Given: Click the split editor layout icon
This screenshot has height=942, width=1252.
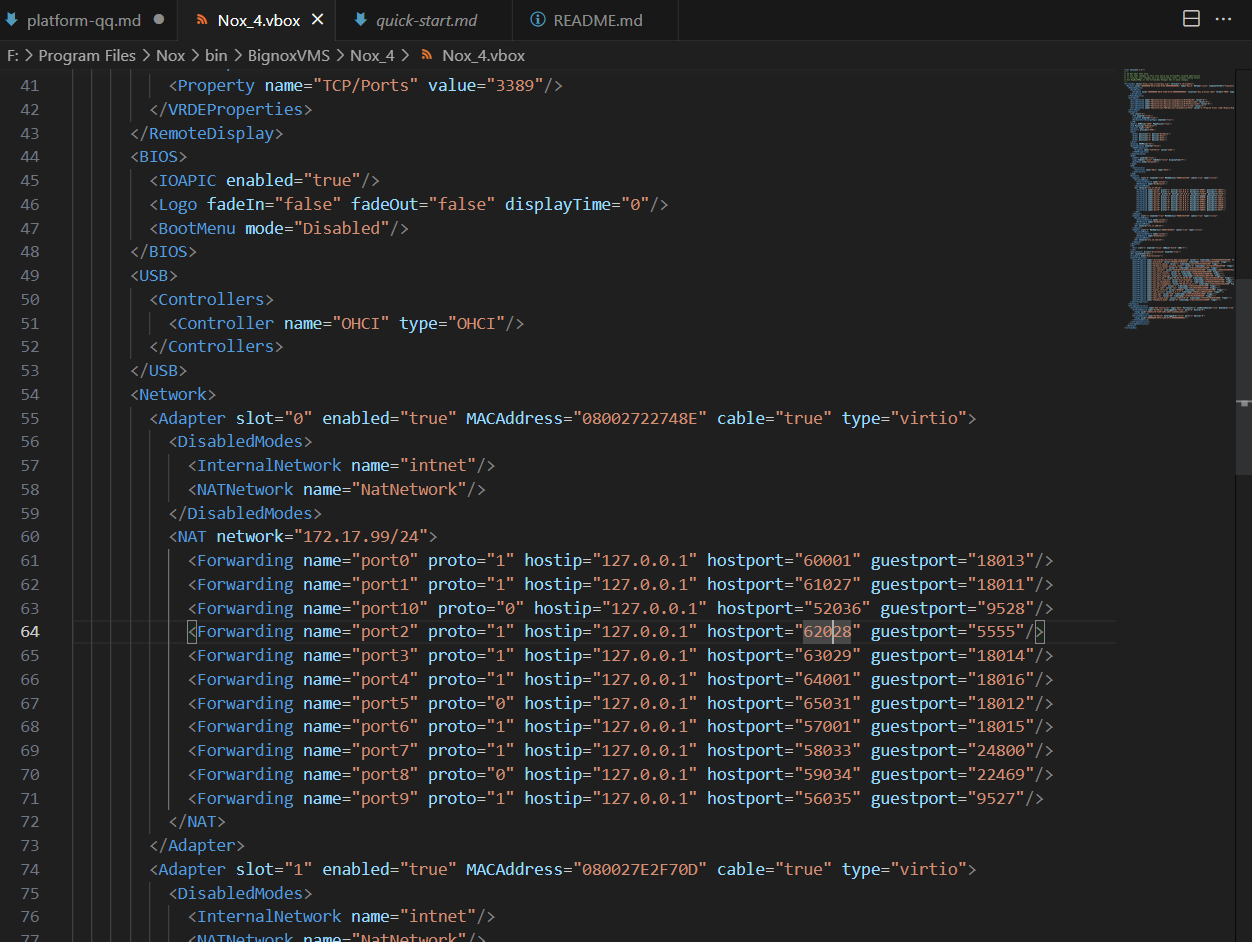Looking at the screenshot, I should point(1191,19).
